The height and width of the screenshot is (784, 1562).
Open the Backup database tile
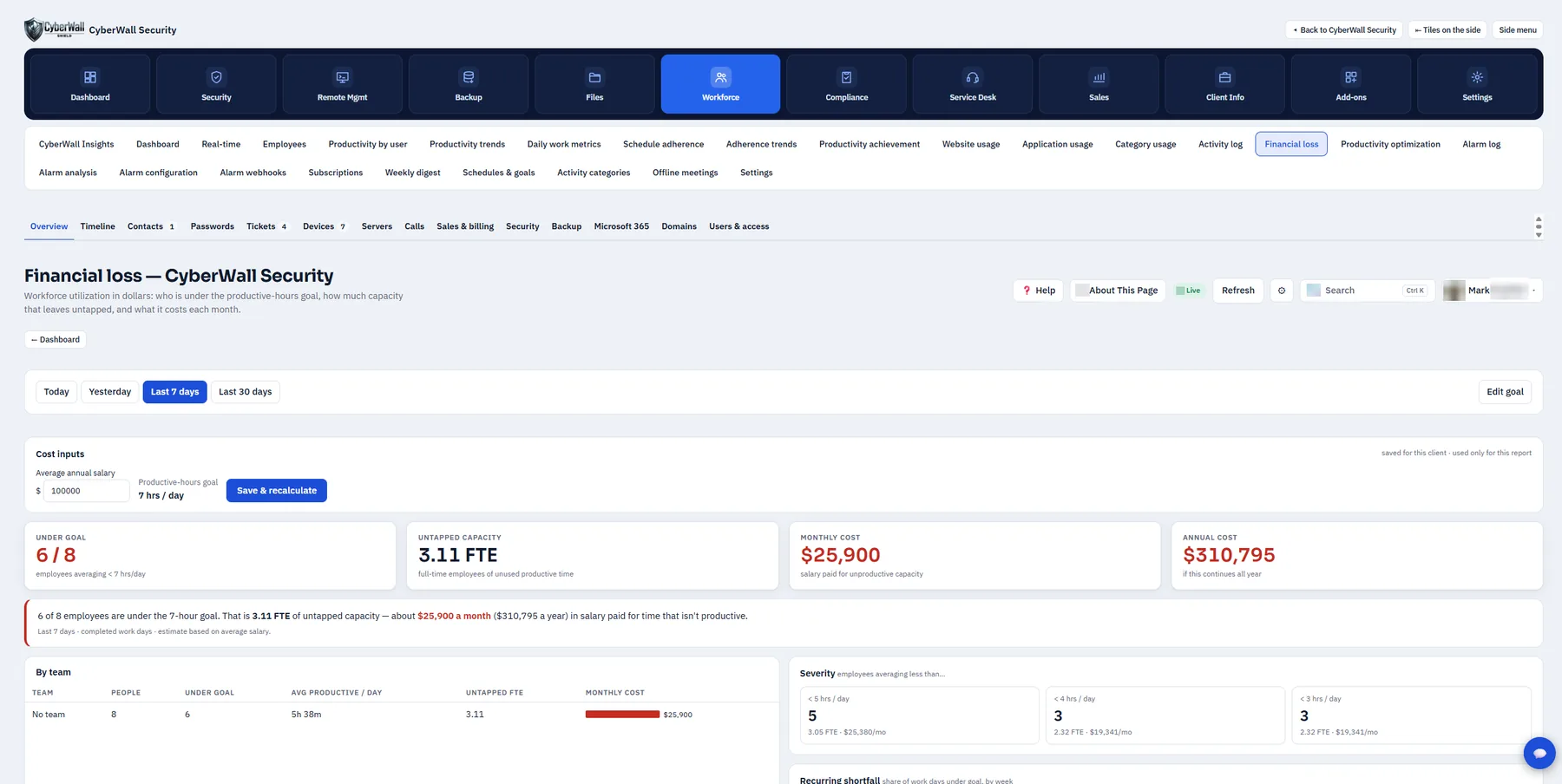coord(469,84)
